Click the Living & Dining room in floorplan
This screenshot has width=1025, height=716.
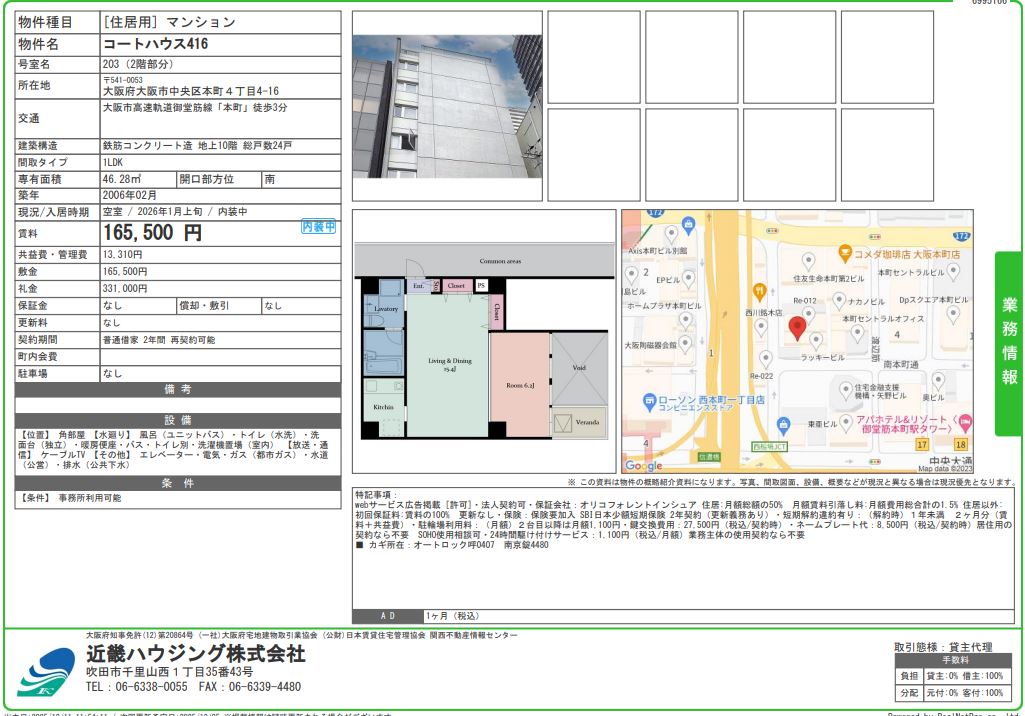point(447,365)
